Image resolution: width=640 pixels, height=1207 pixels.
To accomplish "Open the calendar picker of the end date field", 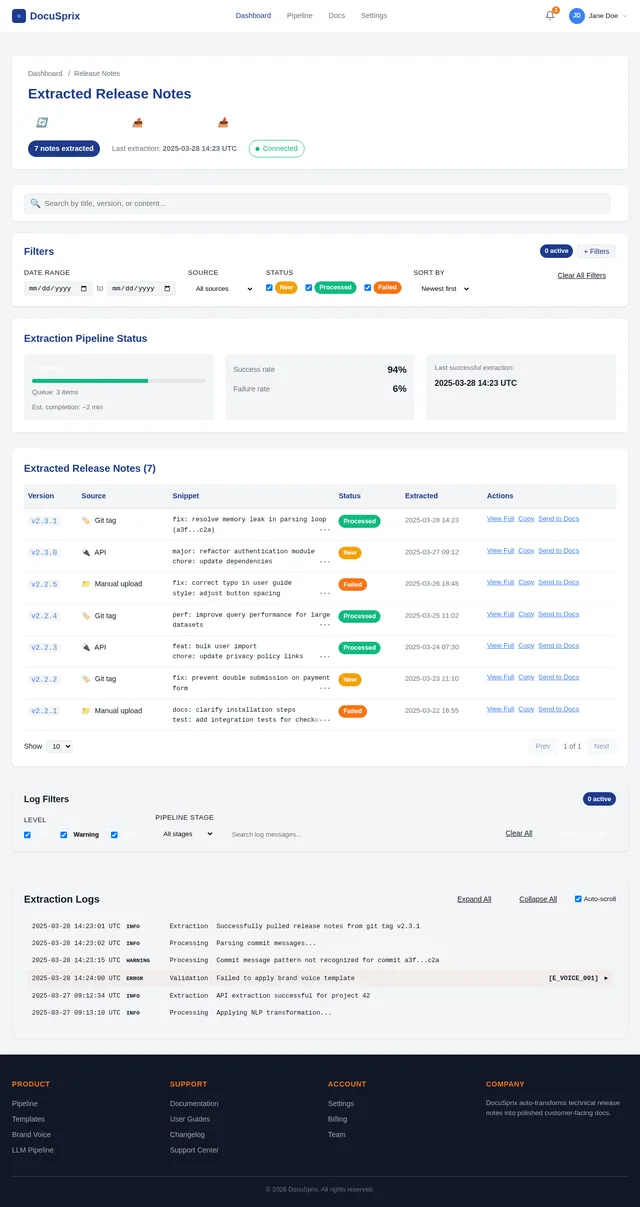I will 169,288.
